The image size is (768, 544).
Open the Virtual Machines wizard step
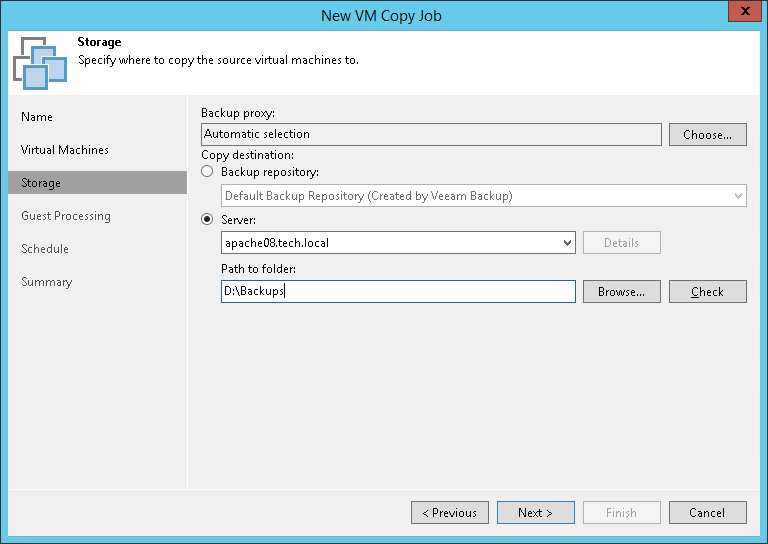pyautogui.click(x=65, y=150)
